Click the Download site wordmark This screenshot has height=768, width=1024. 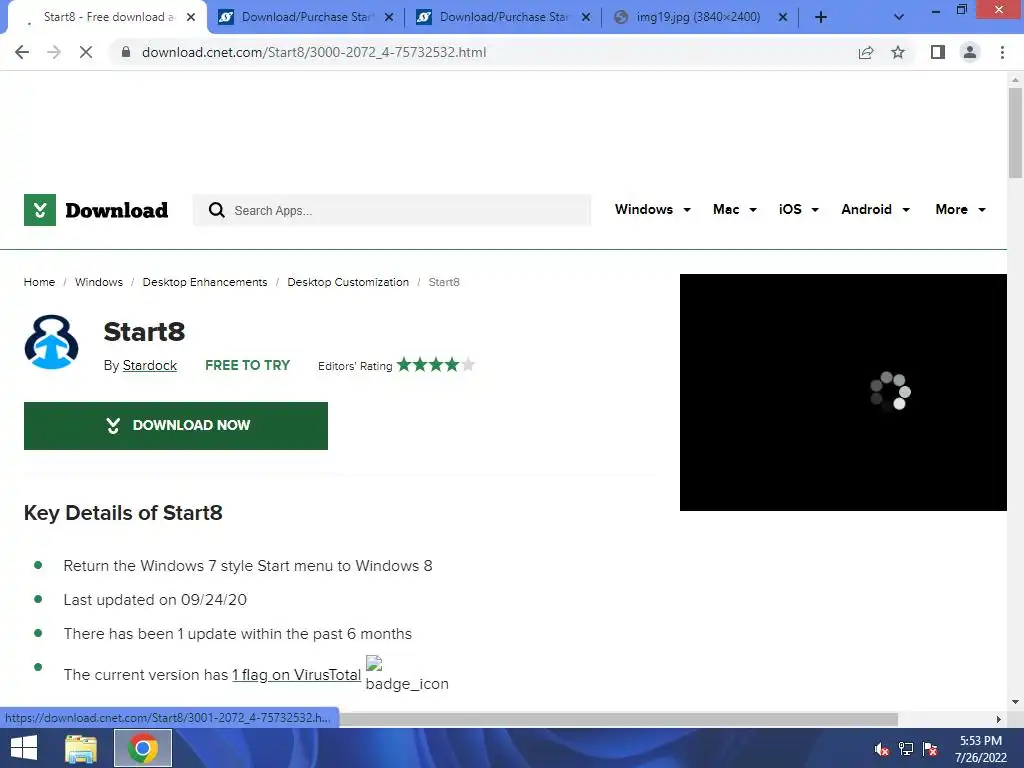[x=117, y=210]
